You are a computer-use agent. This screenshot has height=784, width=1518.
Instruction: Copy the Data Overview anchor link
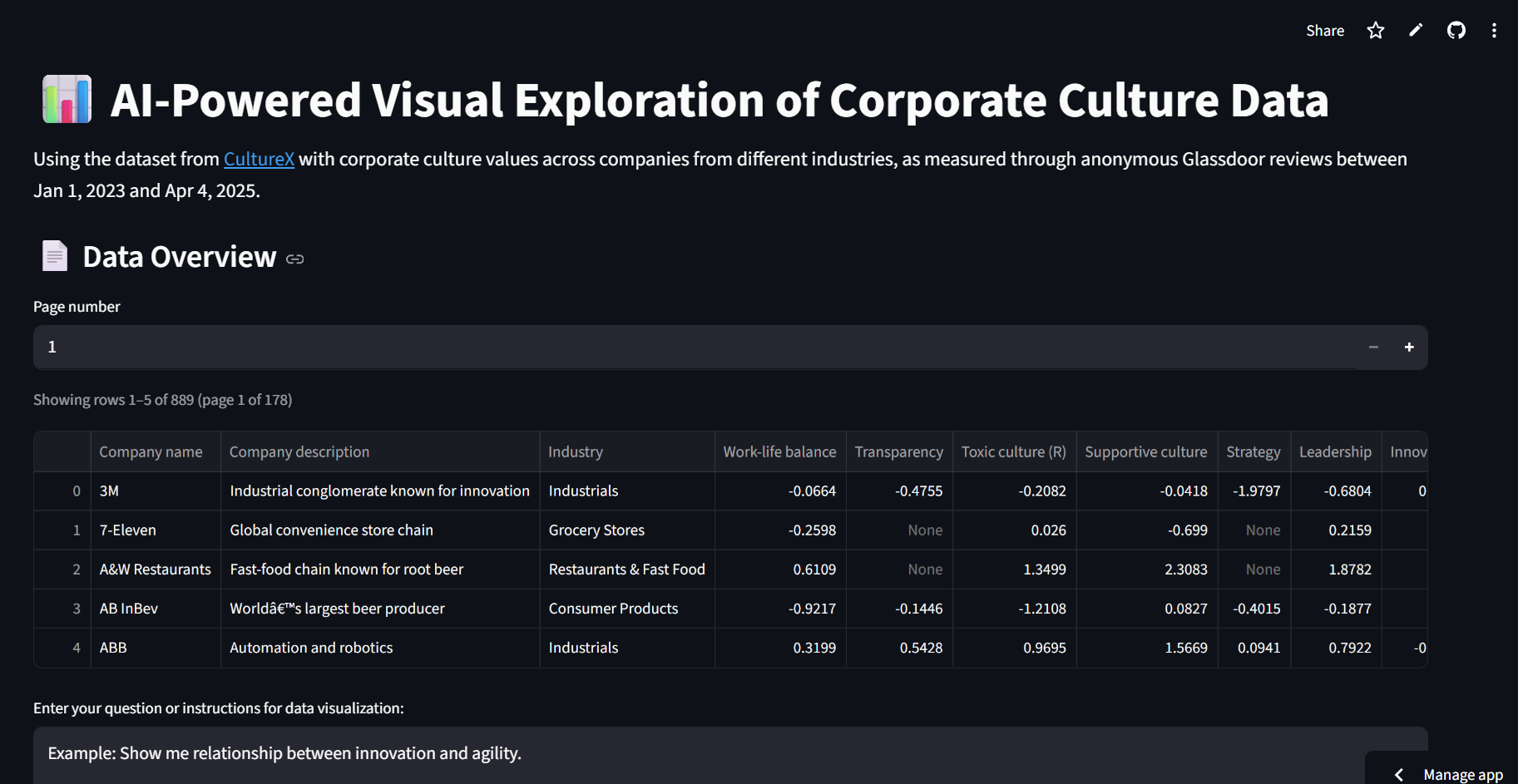(294, 259)
